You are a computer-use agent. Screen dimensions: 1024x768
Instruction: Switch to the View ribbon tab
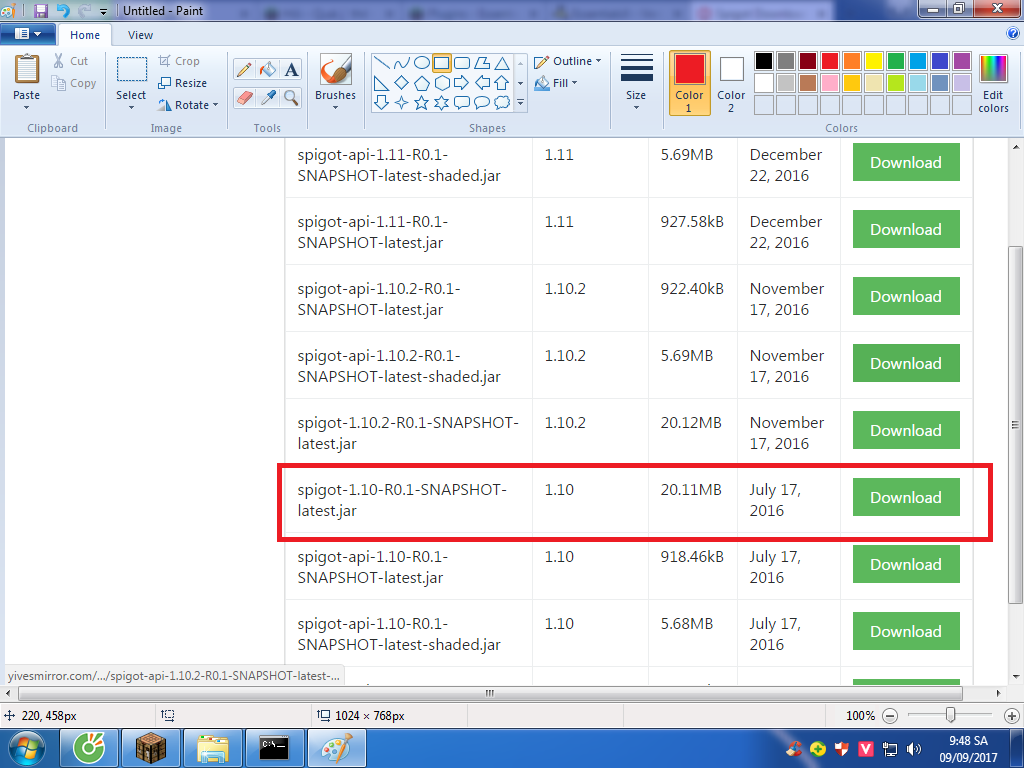point(140,35)
